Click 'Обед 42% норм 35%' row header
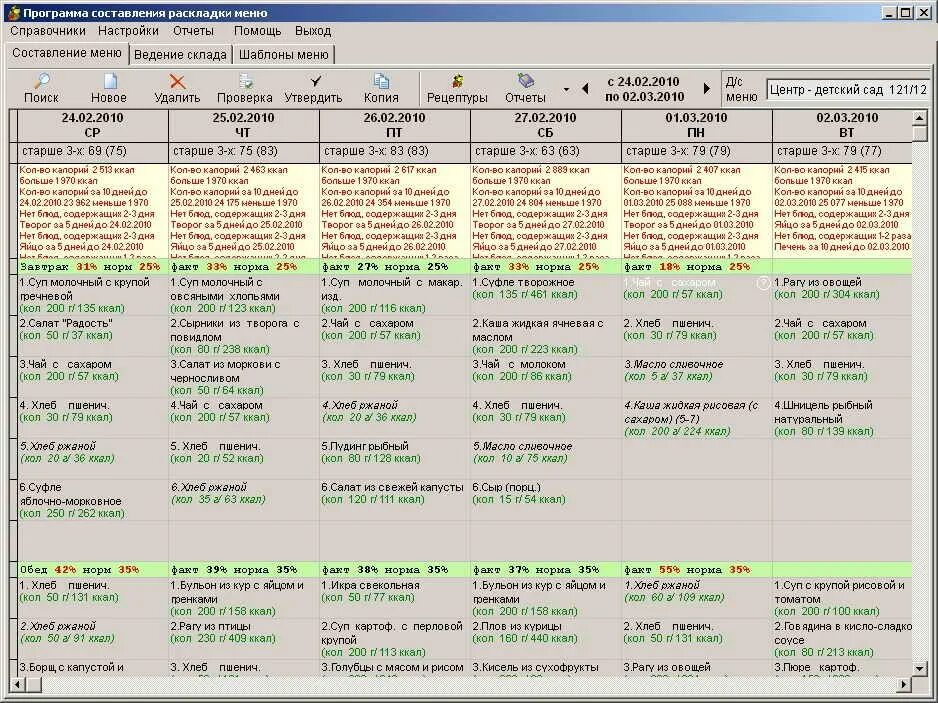 (93, 570)
